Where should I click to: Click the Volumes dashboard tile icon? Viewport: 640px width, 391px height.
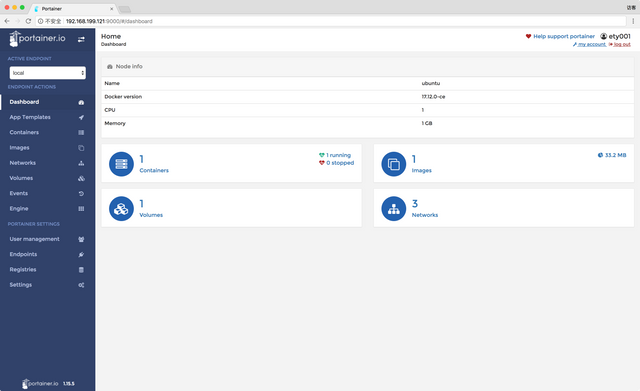click(121, 209)
